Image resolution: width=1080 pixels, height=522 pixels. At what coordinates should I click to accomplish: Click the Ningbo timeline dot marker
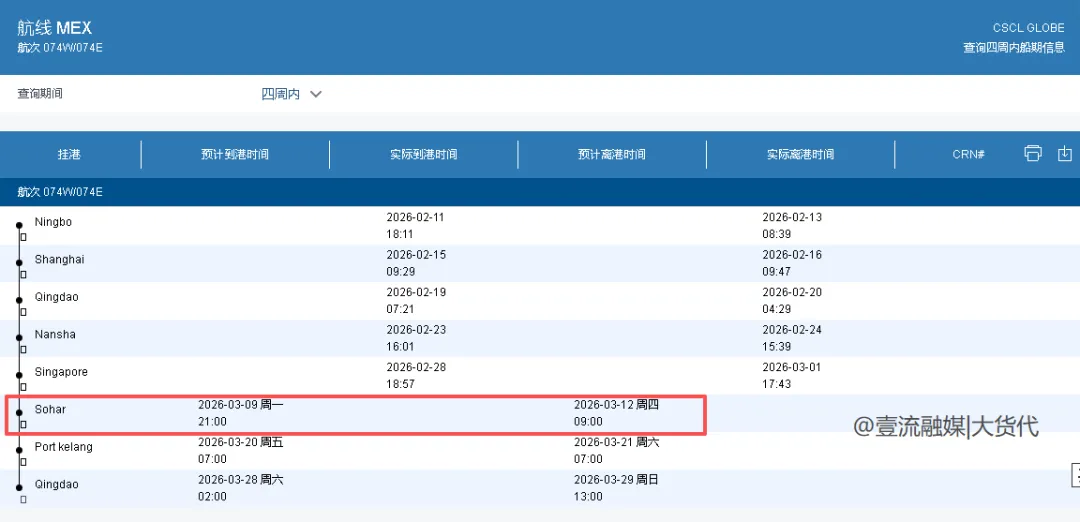pos(19,225)
